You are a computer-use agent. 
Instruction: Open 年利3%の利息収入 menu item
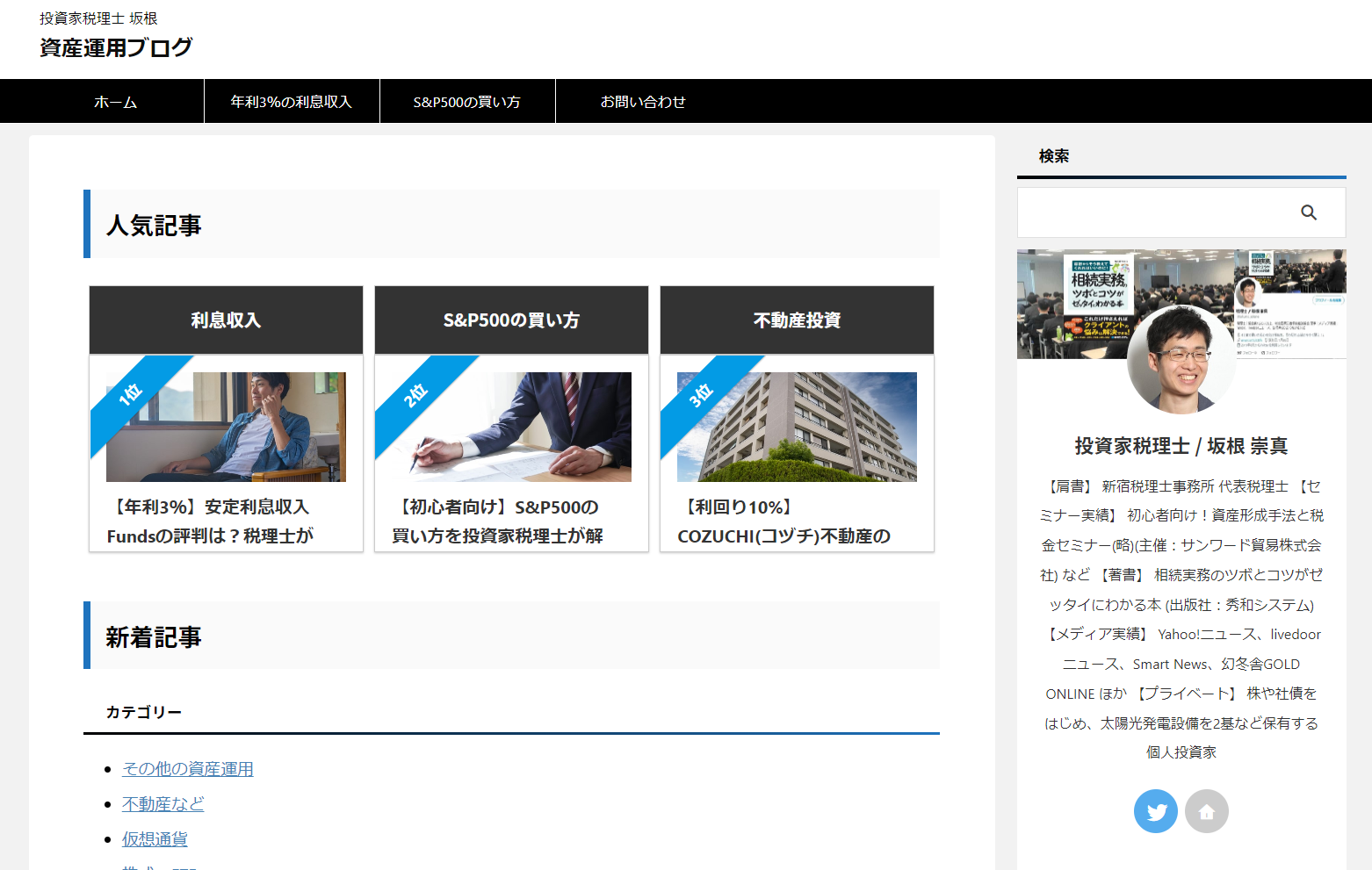[x=292, y=102]
